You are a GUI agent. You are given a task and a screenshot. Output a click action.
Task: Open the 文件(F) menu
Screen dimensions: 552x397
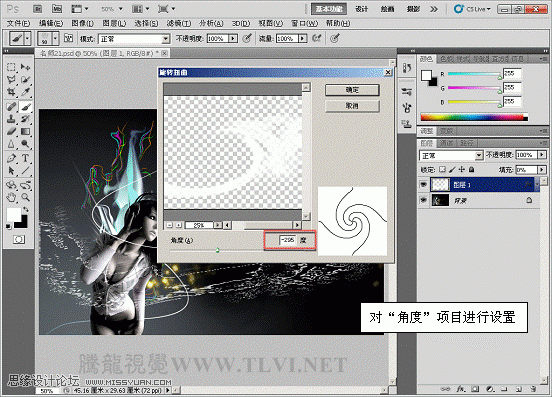tap(19, 23)
